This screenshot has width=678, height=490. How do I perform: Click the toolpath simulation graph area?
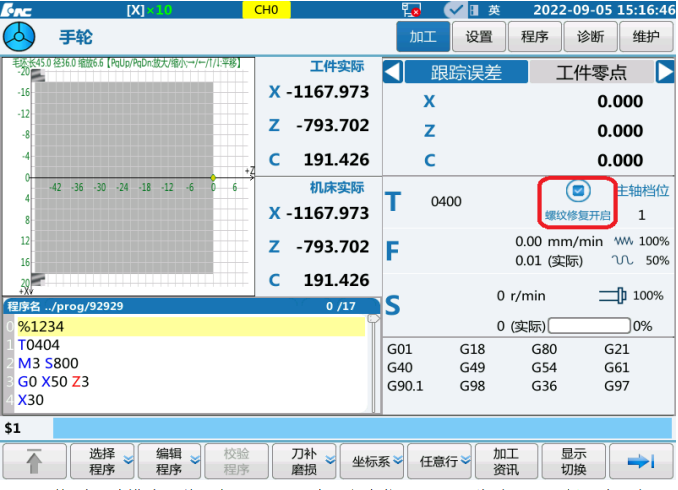[x=129, y=177]
